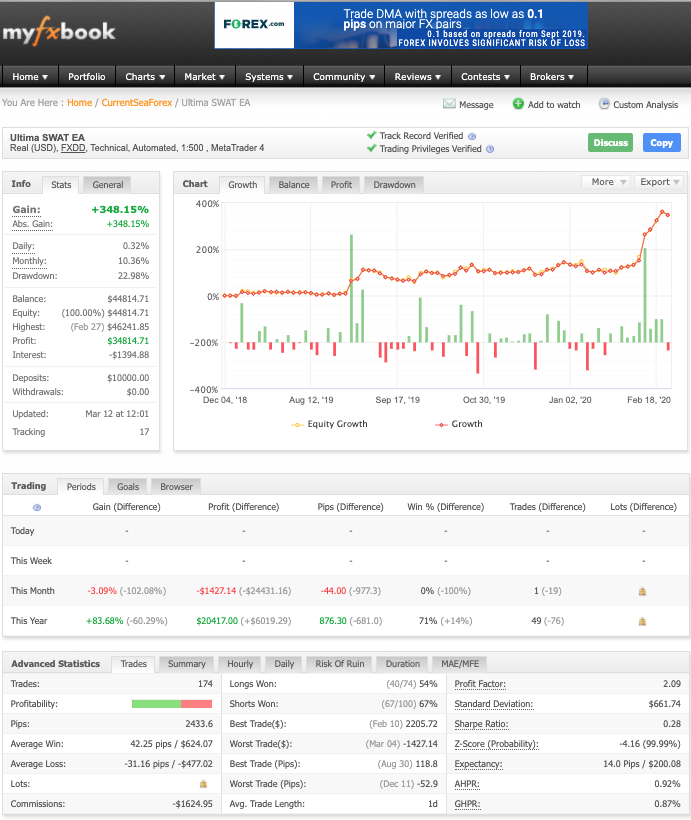Switch to the Stats tab

61,185
